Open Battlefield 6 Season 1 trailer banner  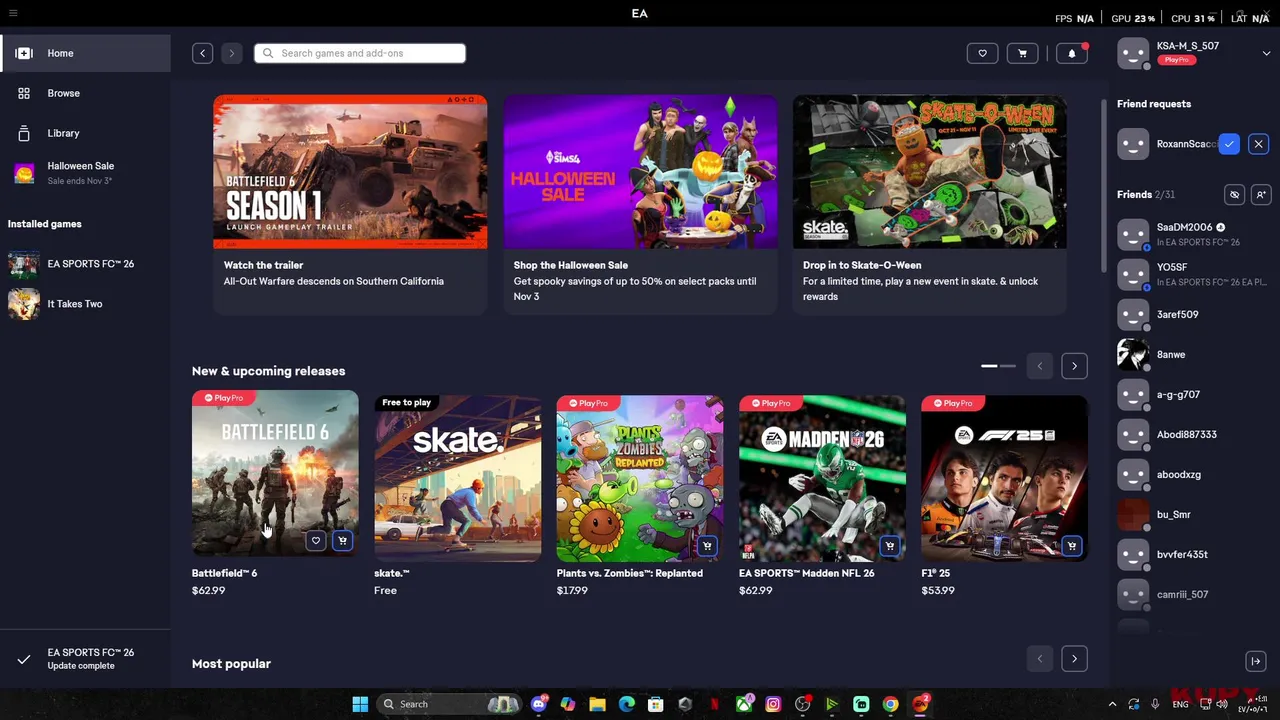coord(350,172)
